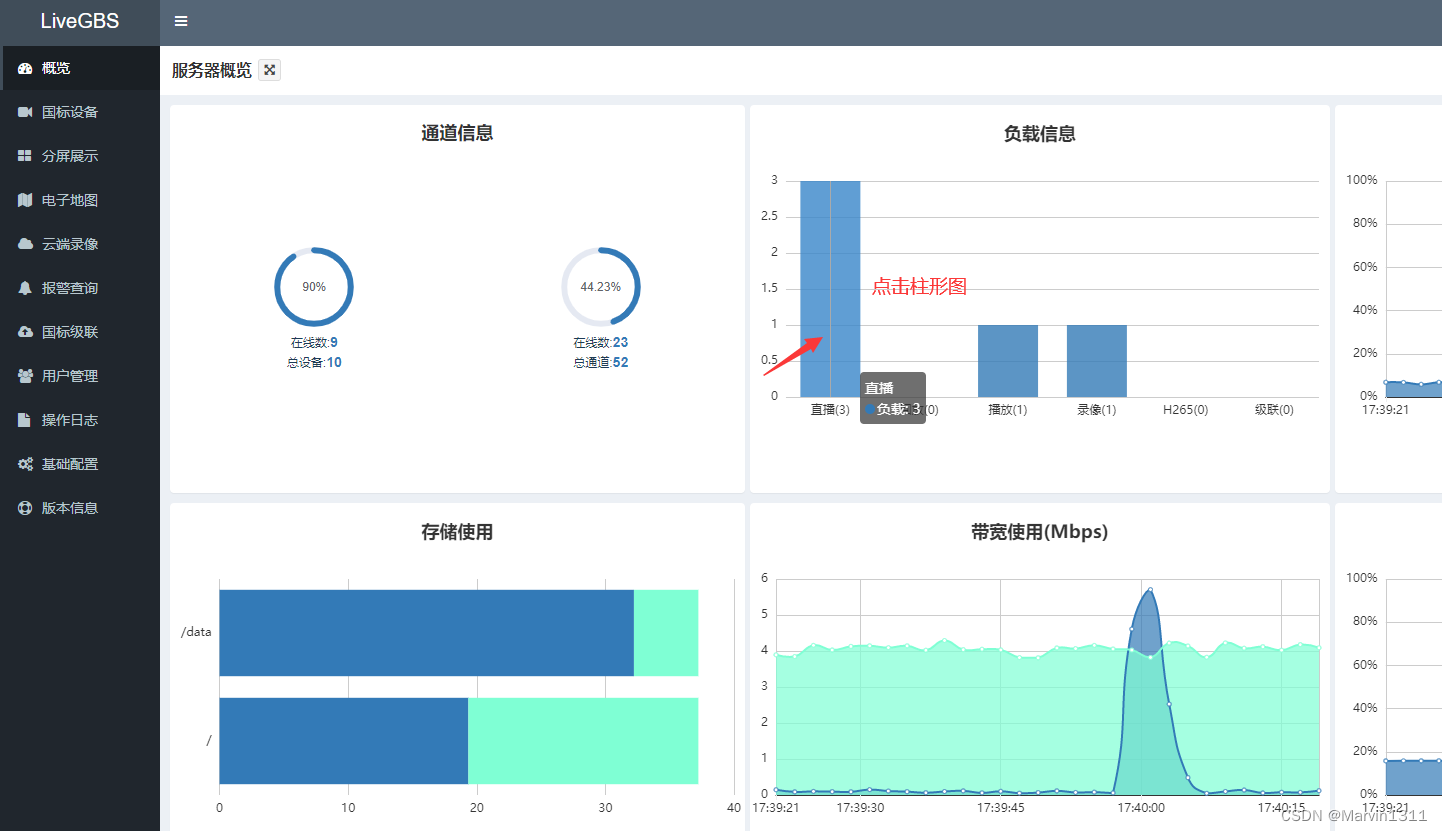Click the /data label on storage chart
The image size is (1442, 831).
(196, 632)
